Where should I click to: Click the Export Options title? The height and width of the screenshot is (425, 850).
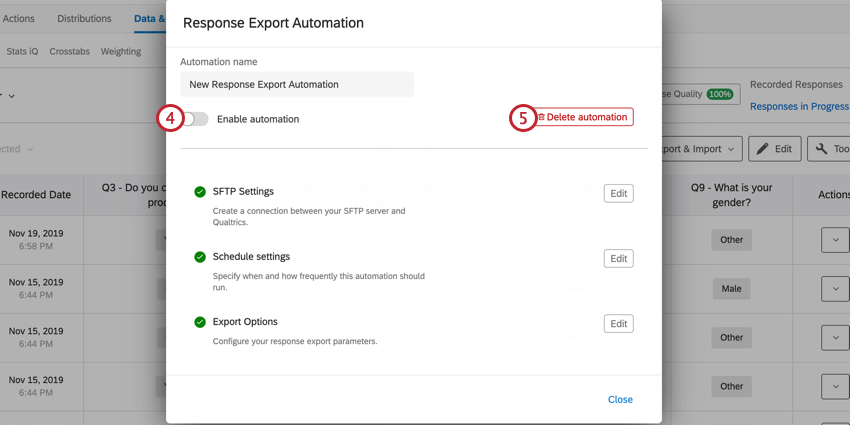pyautogui.click(x=245, y=321)
